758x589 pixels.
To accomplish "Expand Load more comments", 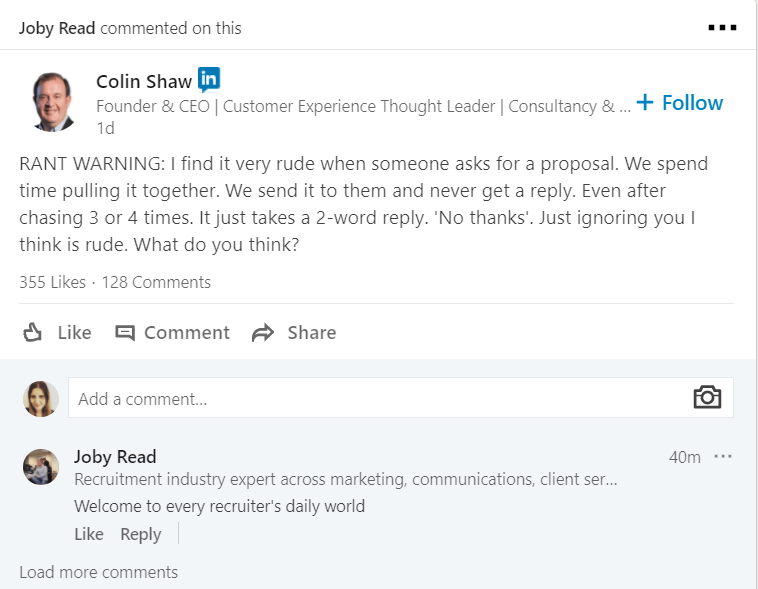I will coord(98,572).
